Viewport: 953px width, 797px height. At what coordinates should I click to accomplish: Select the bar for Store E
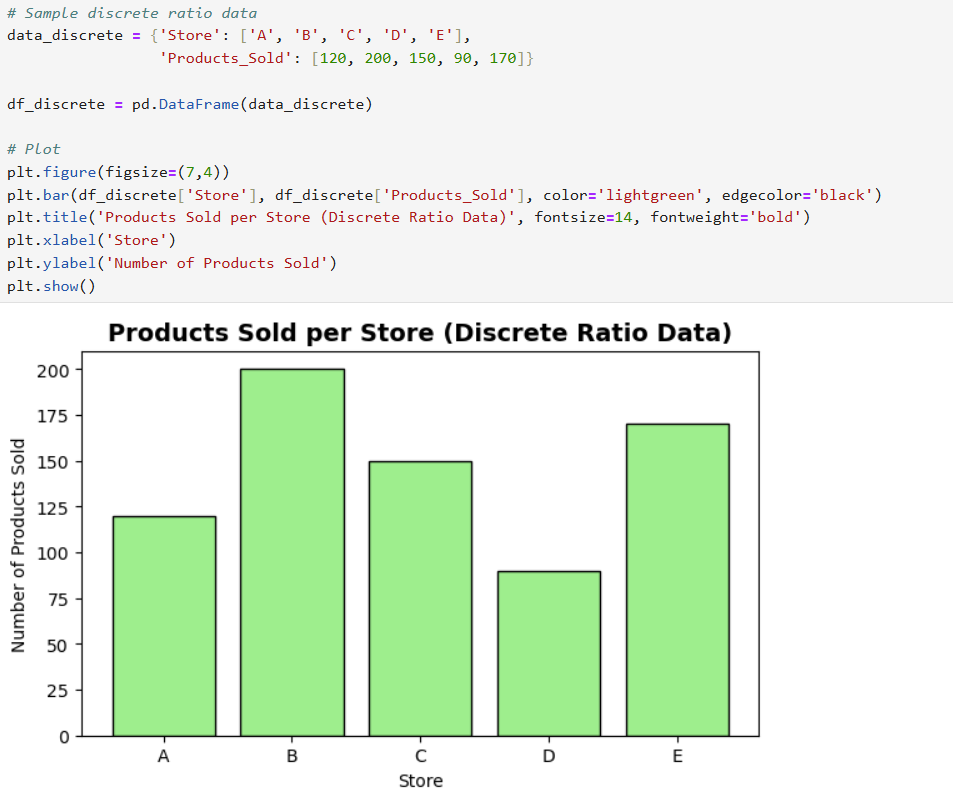pyautogui.click(x=677, y=580)
